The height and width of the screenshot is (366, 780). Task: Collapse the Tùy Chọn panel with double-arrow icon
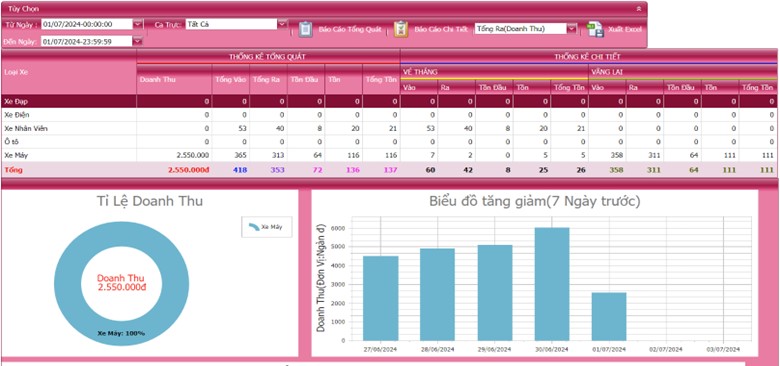click(x=639, y=9)
